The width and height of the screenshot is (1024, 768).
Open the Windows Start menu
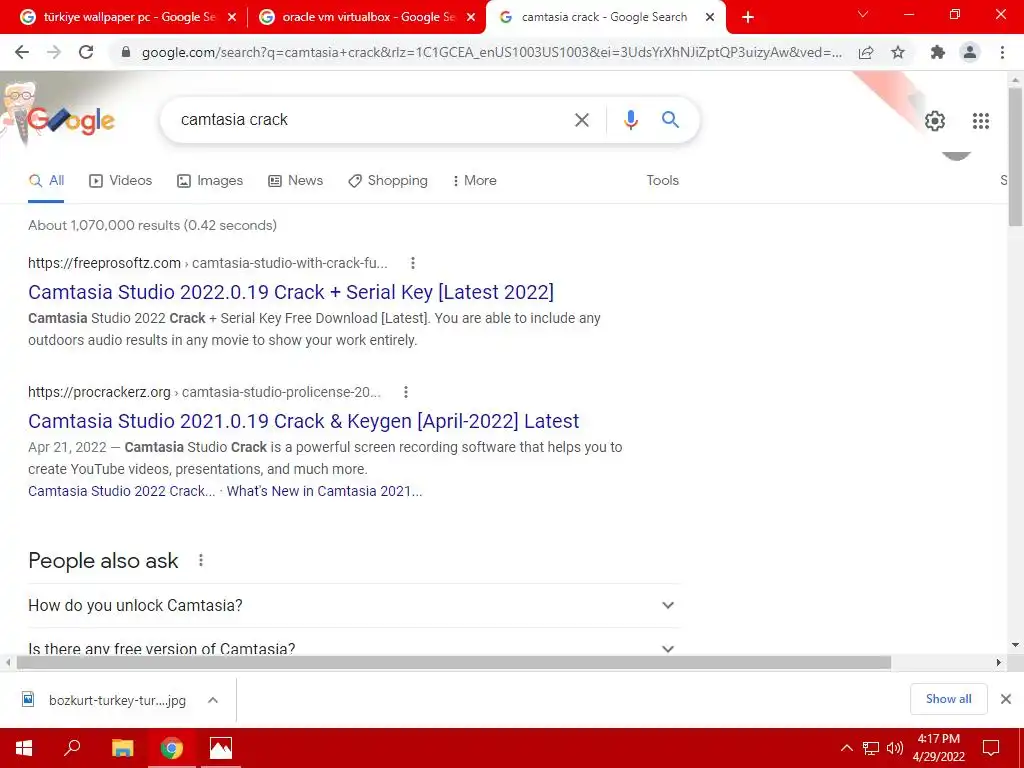coord(24,748)
